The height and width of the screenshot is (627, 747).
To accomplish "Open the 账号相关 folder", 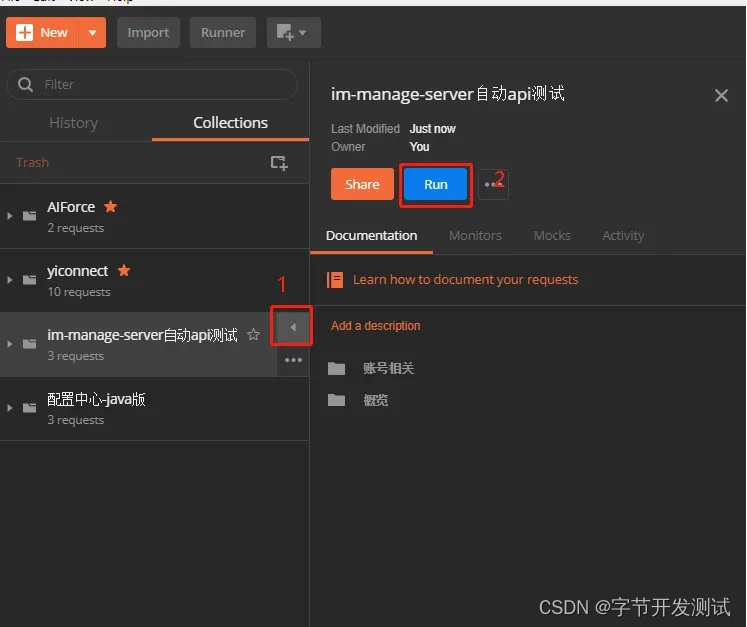I will coord(388,368).
